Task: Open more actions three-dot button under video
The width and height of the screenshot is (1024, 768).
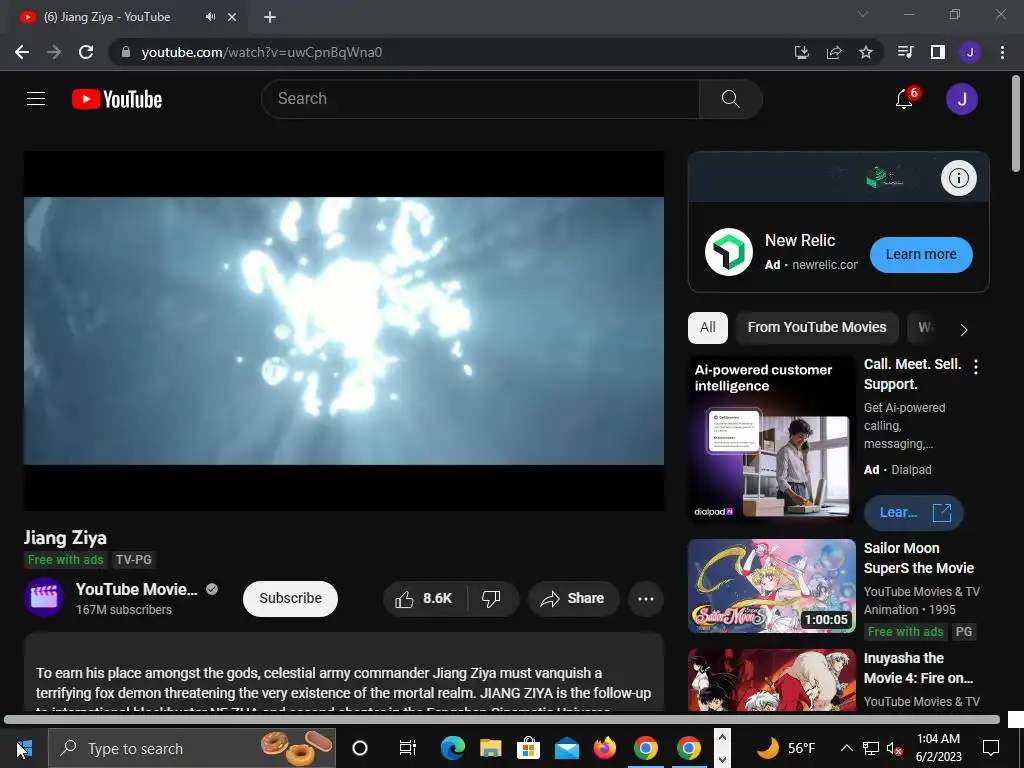Action: [646, 598]
